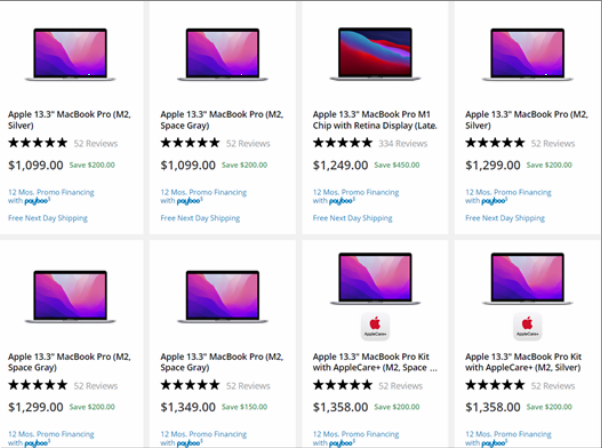
Task: Open MacBook Pro M1 Chip with Retina Display image
Action: coord(375,53)
